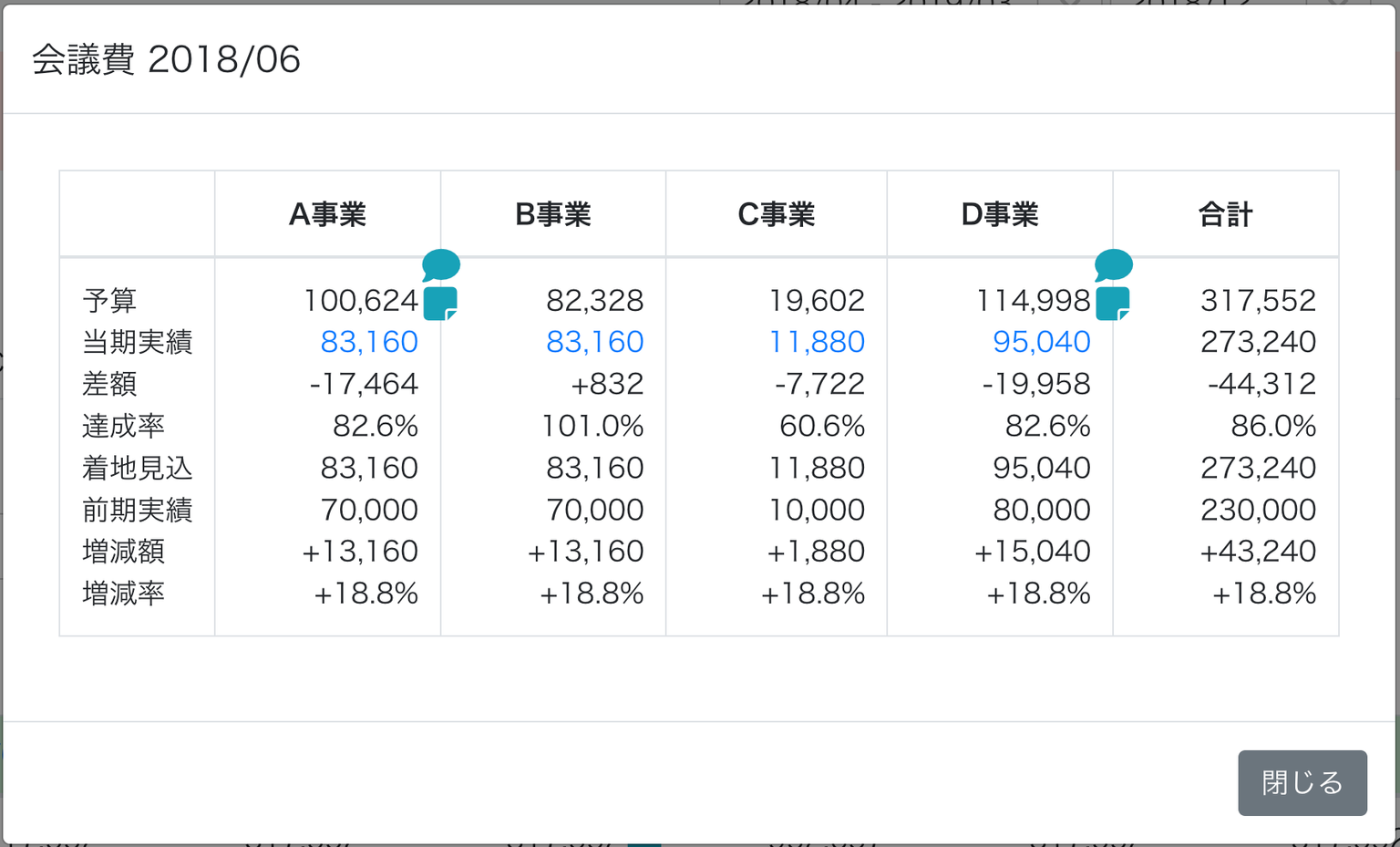The image size is (1400, 847).
Task: Select D事業 前期実績 value 80,000
Action: tap(1042, 510)
